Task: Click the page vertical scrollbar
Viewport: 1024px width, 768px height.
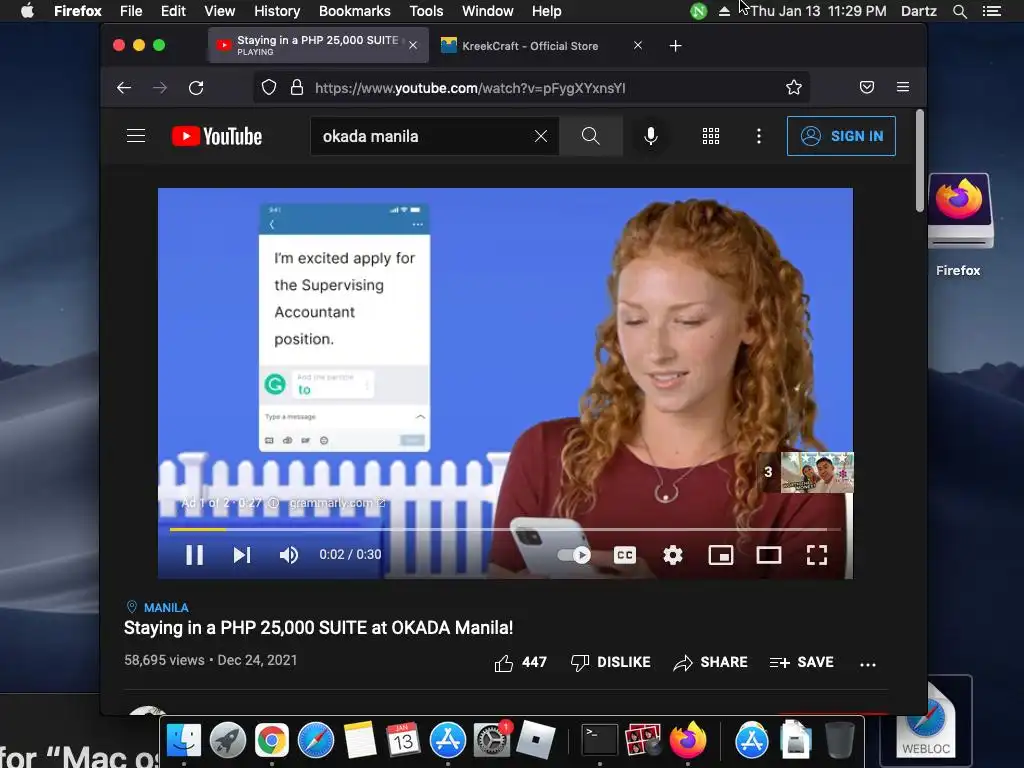Action: [920, 161]
